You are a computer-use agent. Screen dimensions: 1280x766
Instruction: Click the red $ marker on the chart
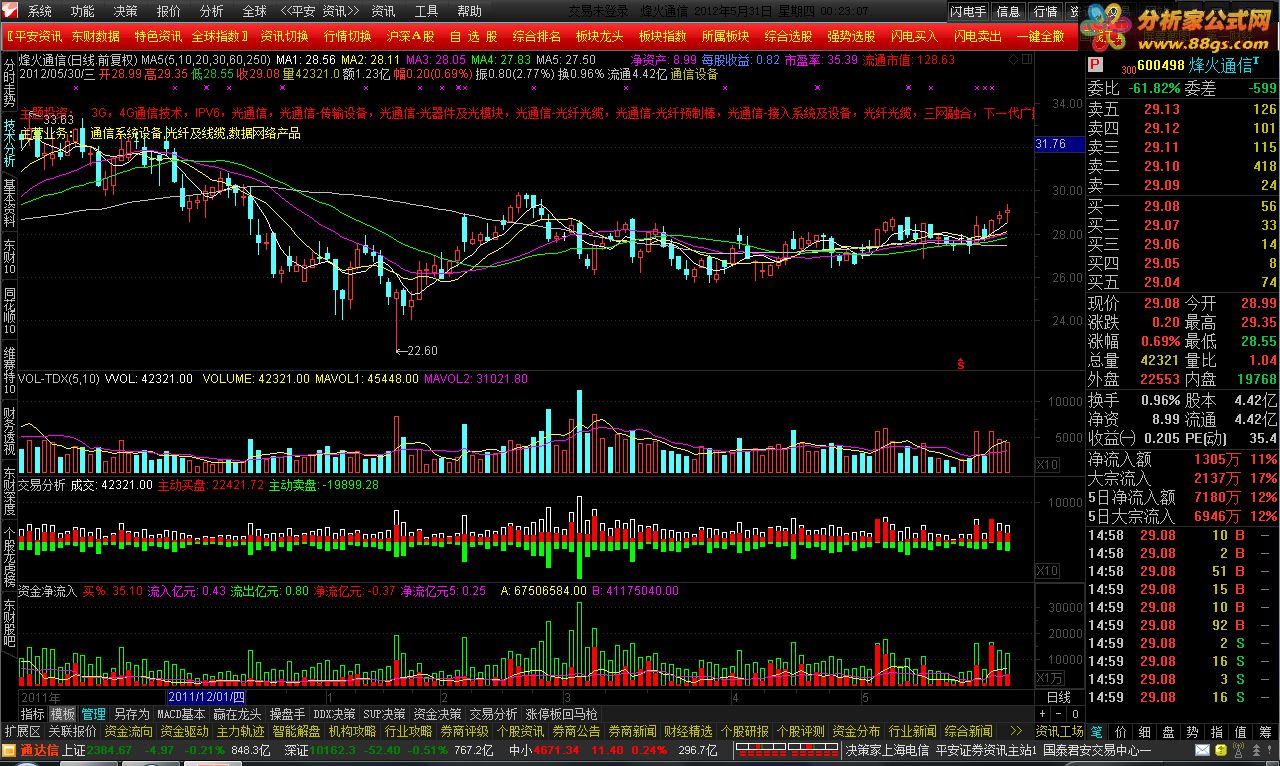[x=961, y=364]
